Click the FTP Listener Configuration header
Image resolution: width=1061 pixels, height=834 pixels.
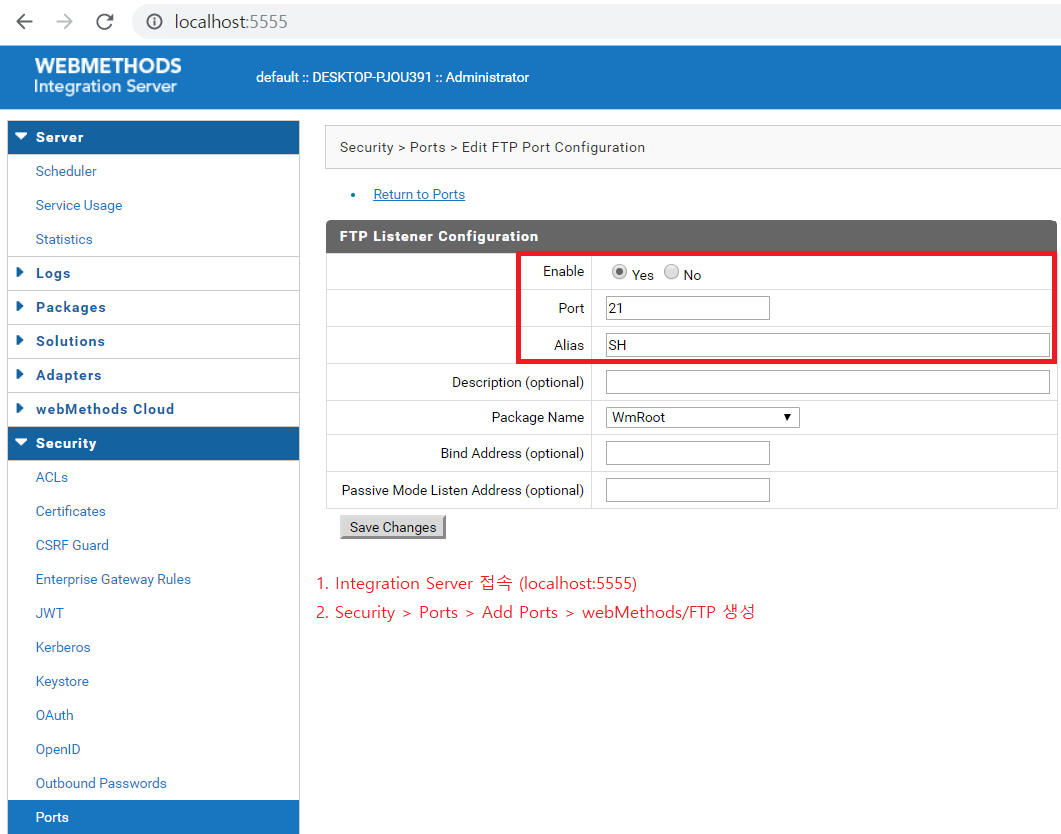pos(691,236)
